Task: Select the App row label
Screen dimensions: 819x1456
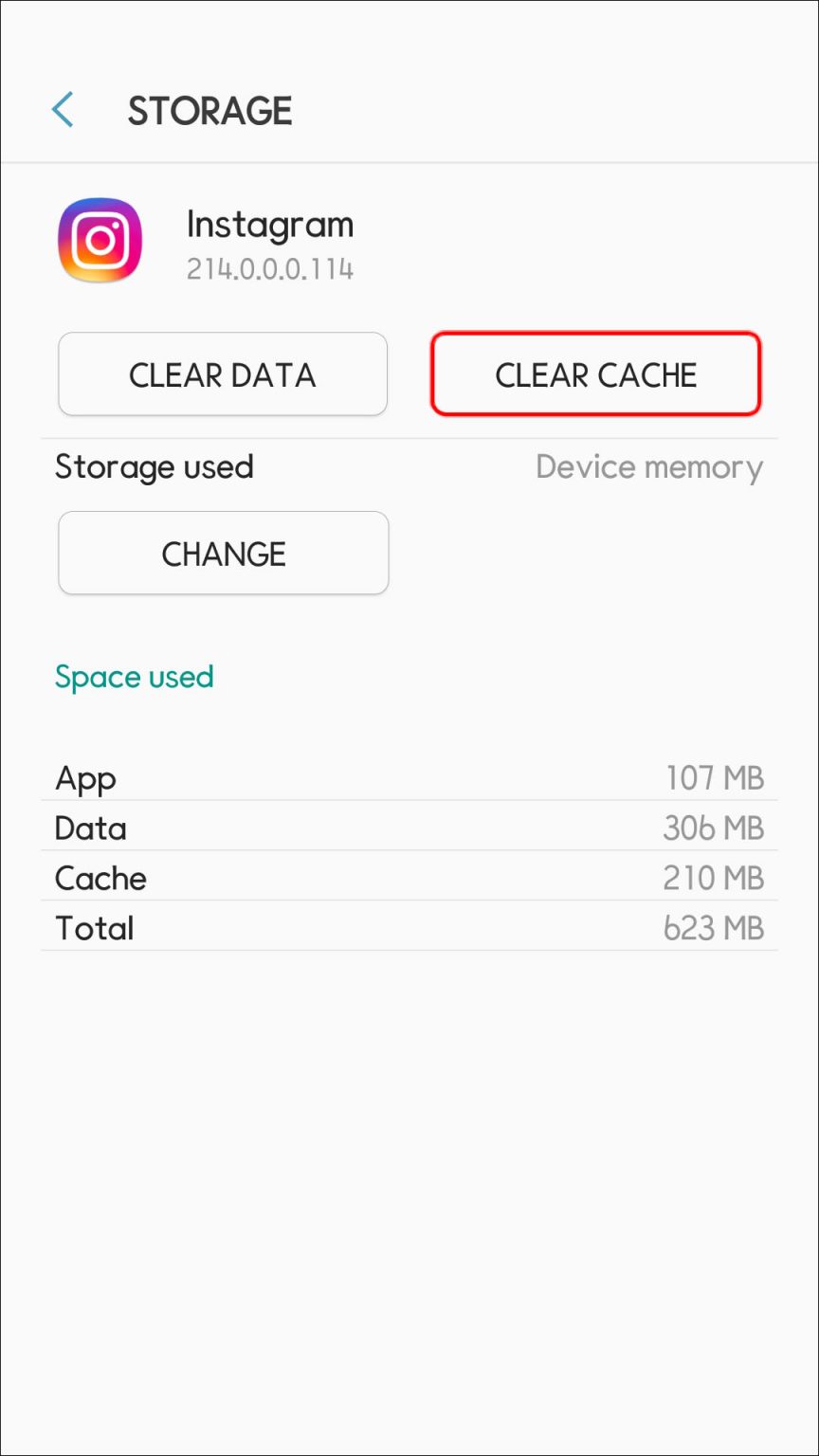Action: point(86,778)
